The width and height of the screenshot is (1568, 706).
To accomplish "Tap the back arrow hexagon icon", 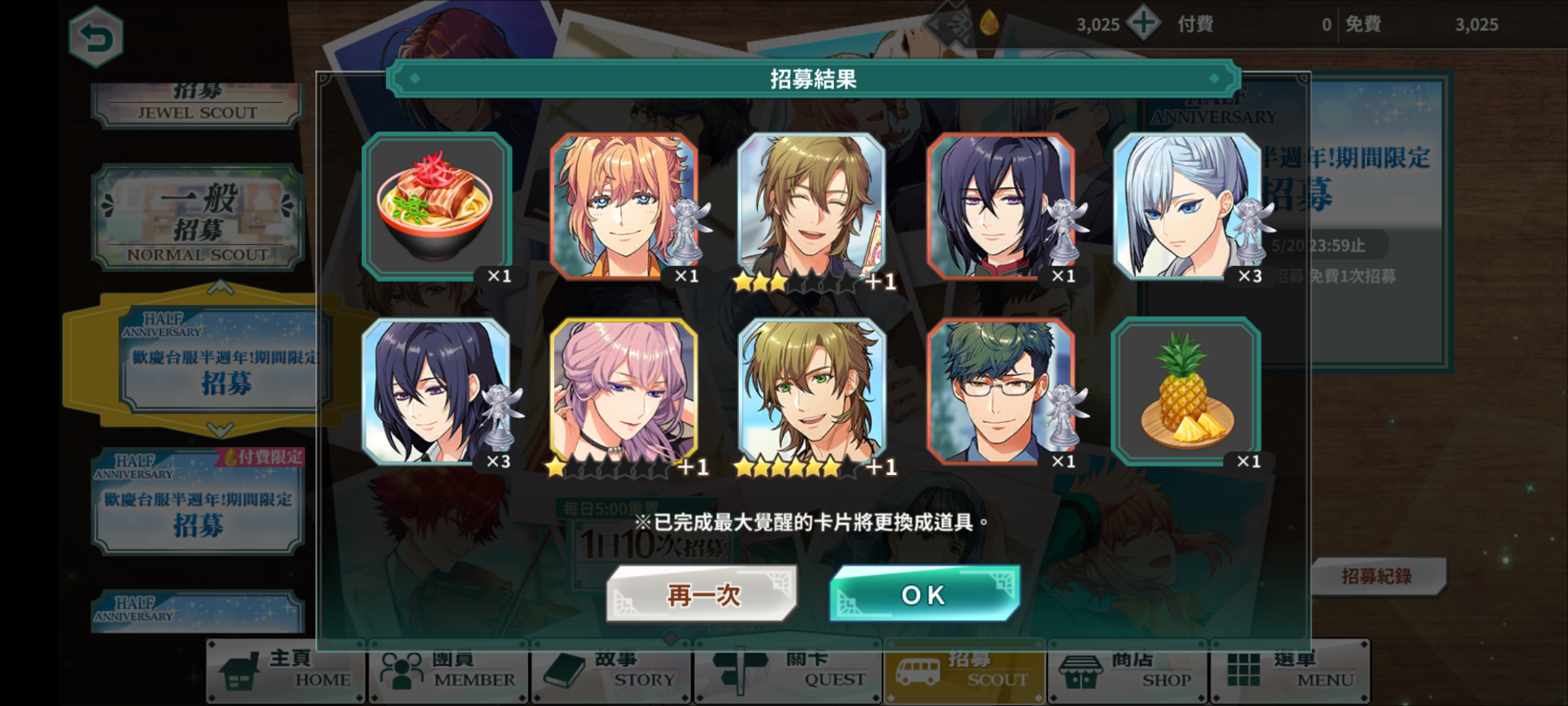I will tap(96, 37).
